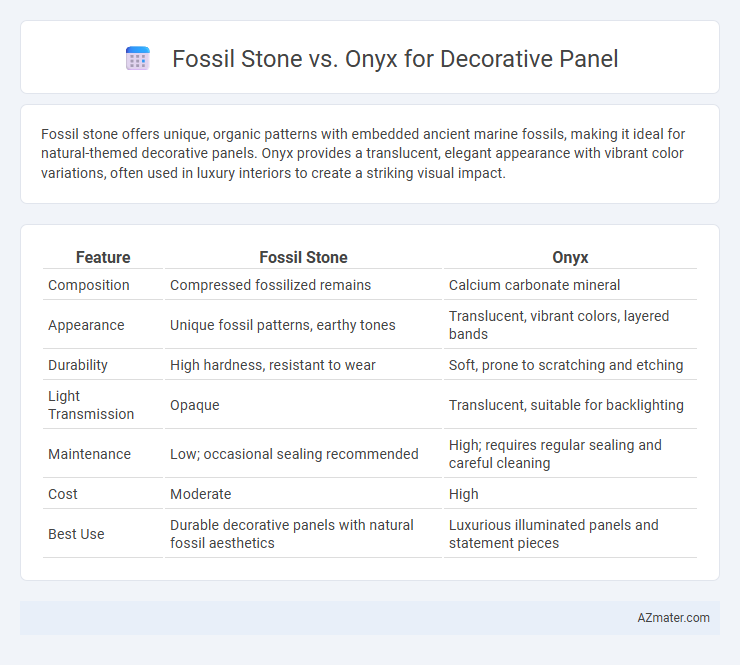This screenshot has width=740, height=665.
Task: Click the calendar grid icon beside the title
Action: pyautogui.click(x=138, y=59)
